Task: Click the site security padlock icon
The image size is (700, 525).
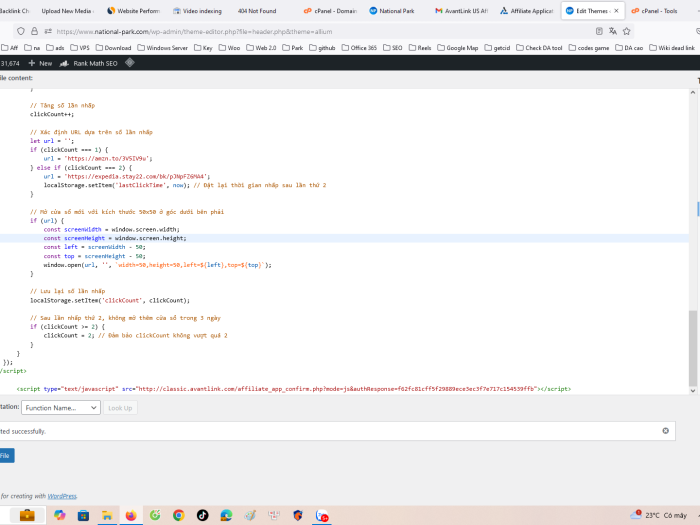Action: (x=34, y=31)
